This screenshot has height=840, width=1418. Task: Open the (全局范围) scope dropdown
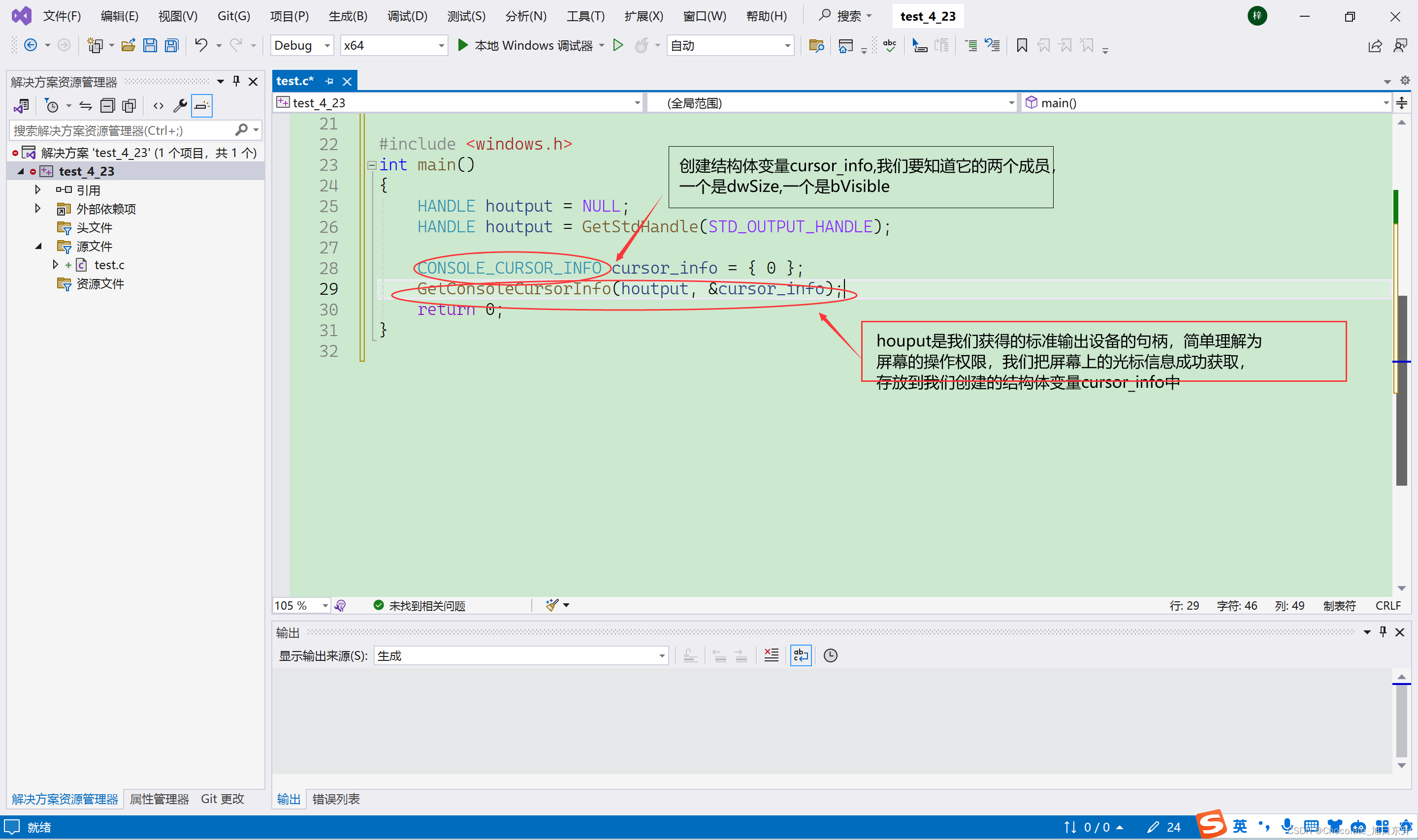[832, 103]
